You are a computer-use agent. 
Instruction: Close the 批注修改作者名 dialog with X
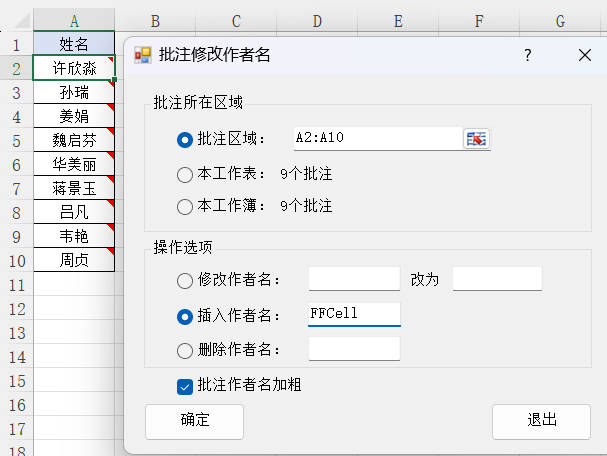tap(585, 56)
